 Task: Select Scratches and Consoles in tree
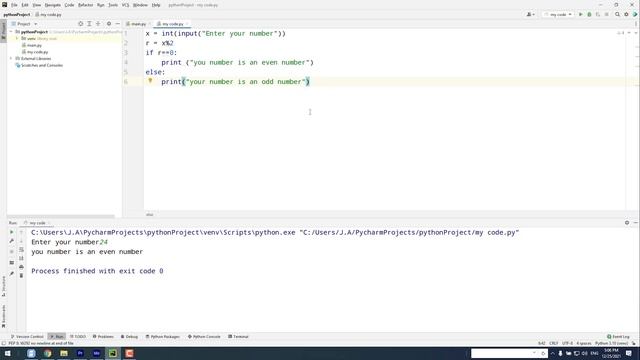tap(39, 65)
